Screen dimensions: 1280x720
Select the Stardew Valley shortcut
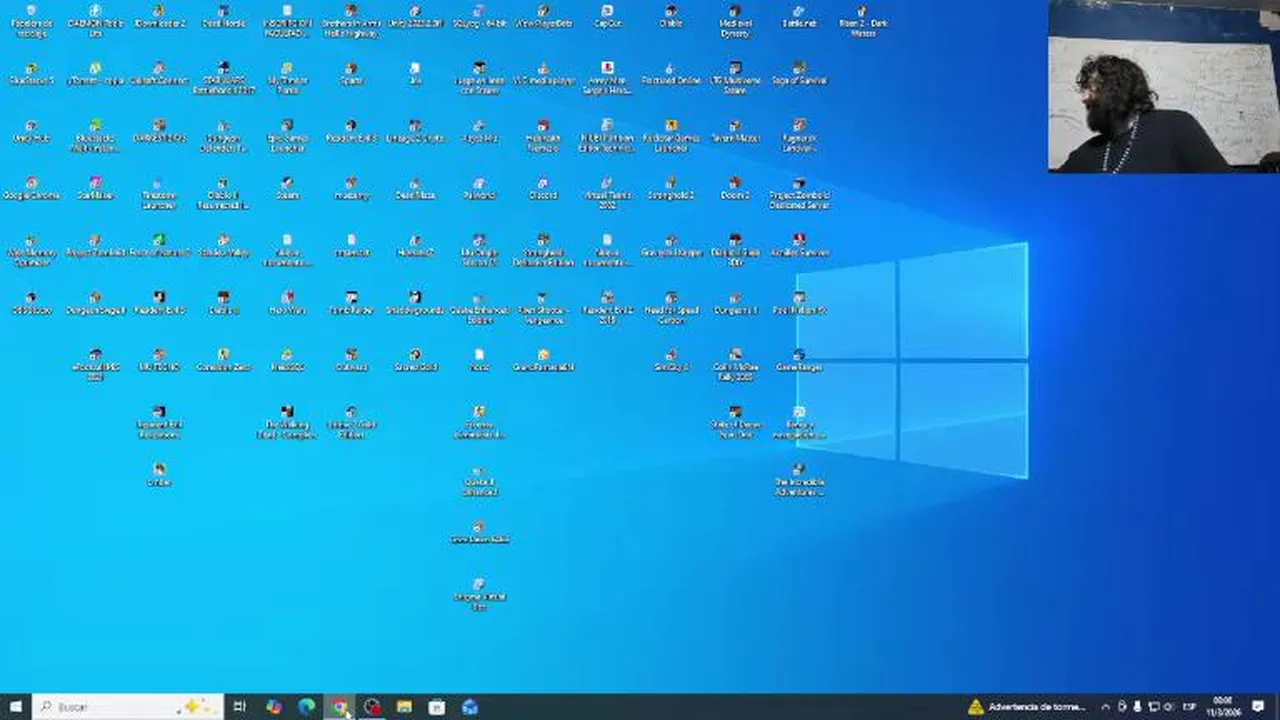(x=223, y=246)
